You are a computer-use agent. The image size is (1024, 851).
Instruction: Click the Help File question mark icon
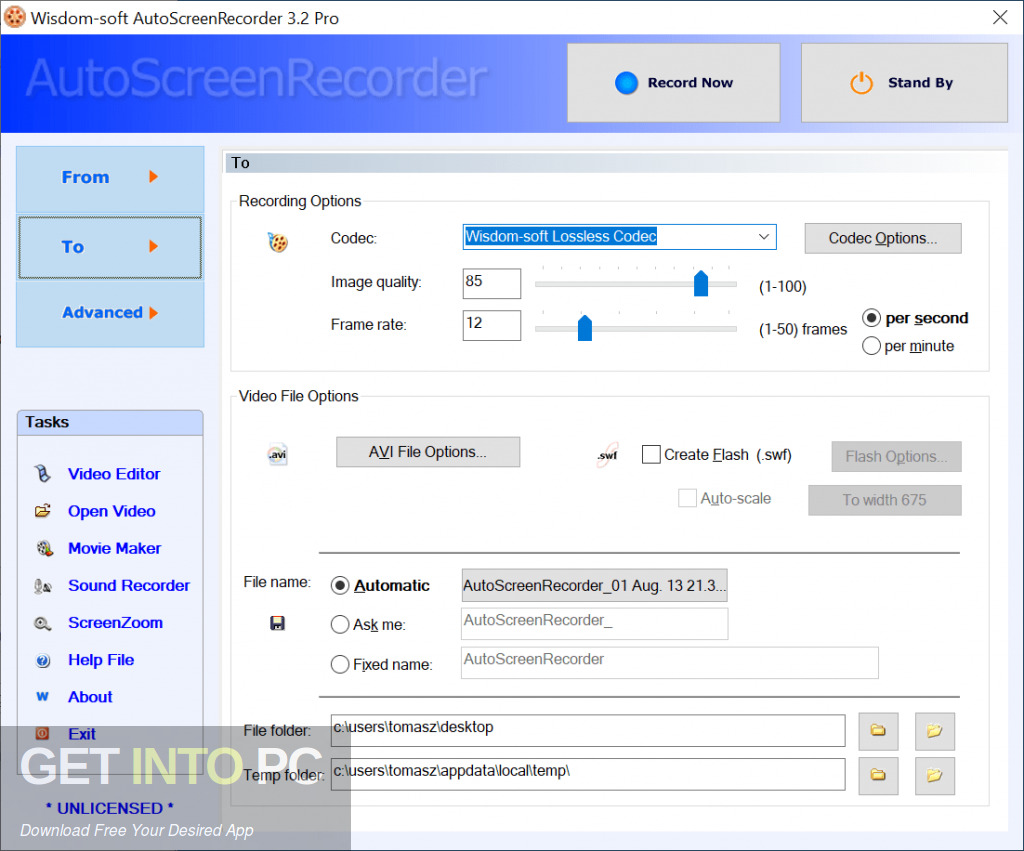click(x=42, y=660)
